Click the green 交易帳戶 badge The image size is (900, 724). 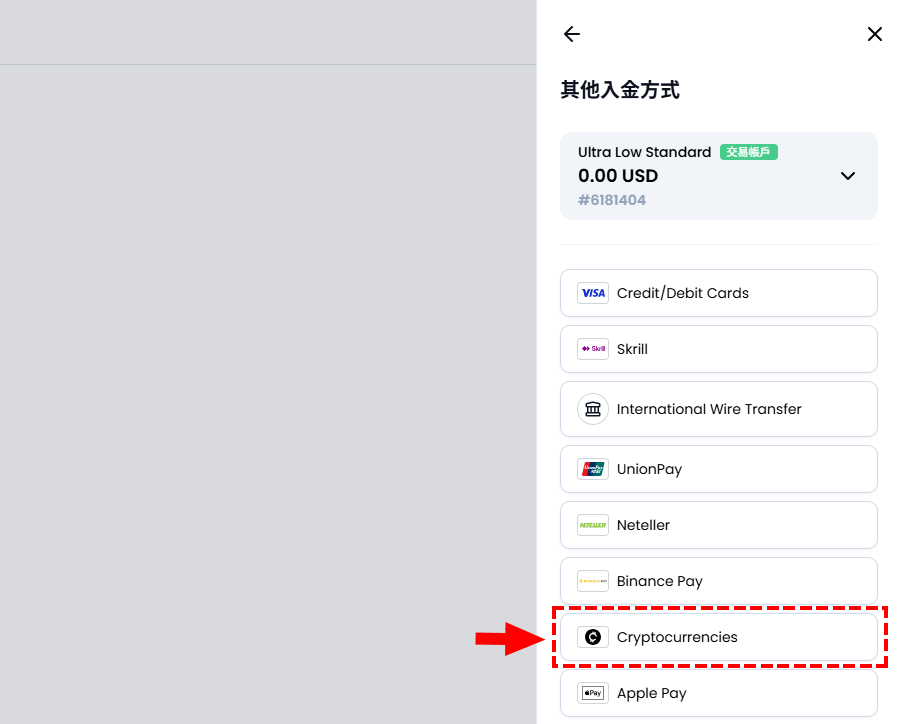[748, 152]
